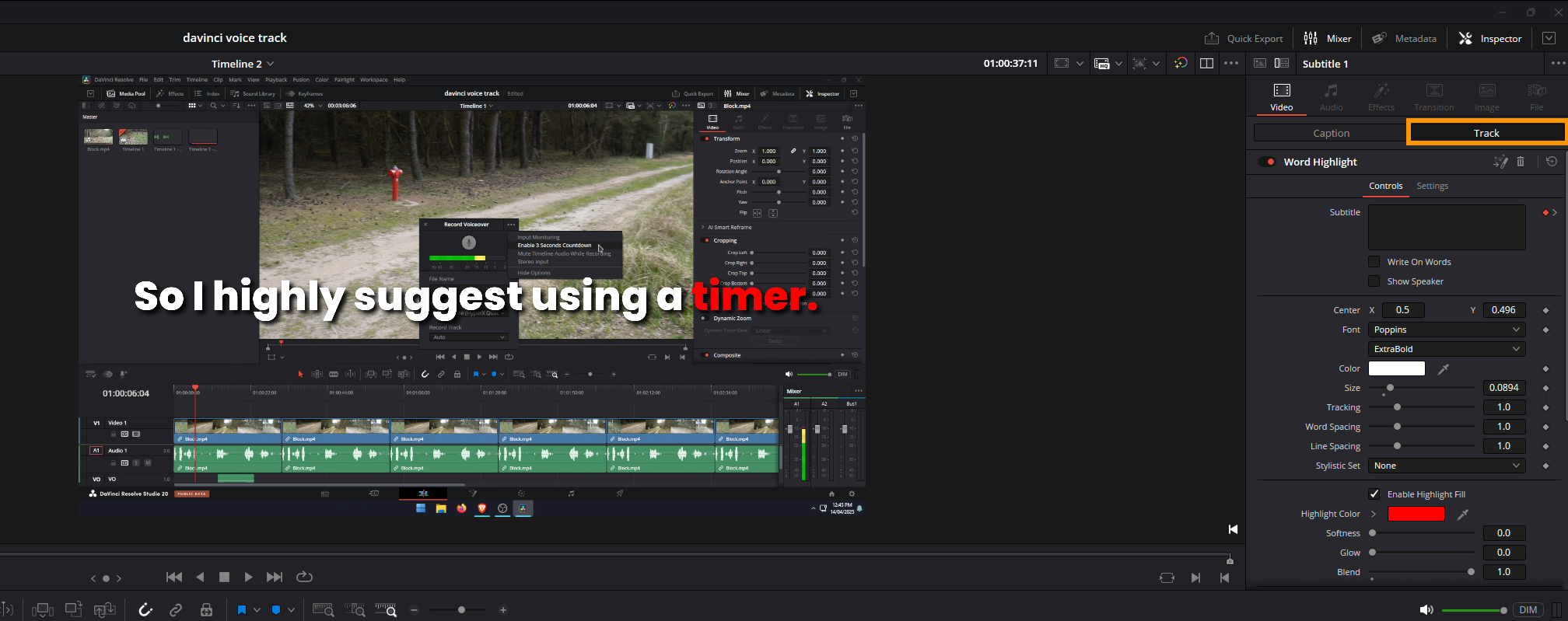Enable the Show Speaker checkbox
Image resolution: width=1568 pixels, height=621 pixels.
click(1374, 281)
